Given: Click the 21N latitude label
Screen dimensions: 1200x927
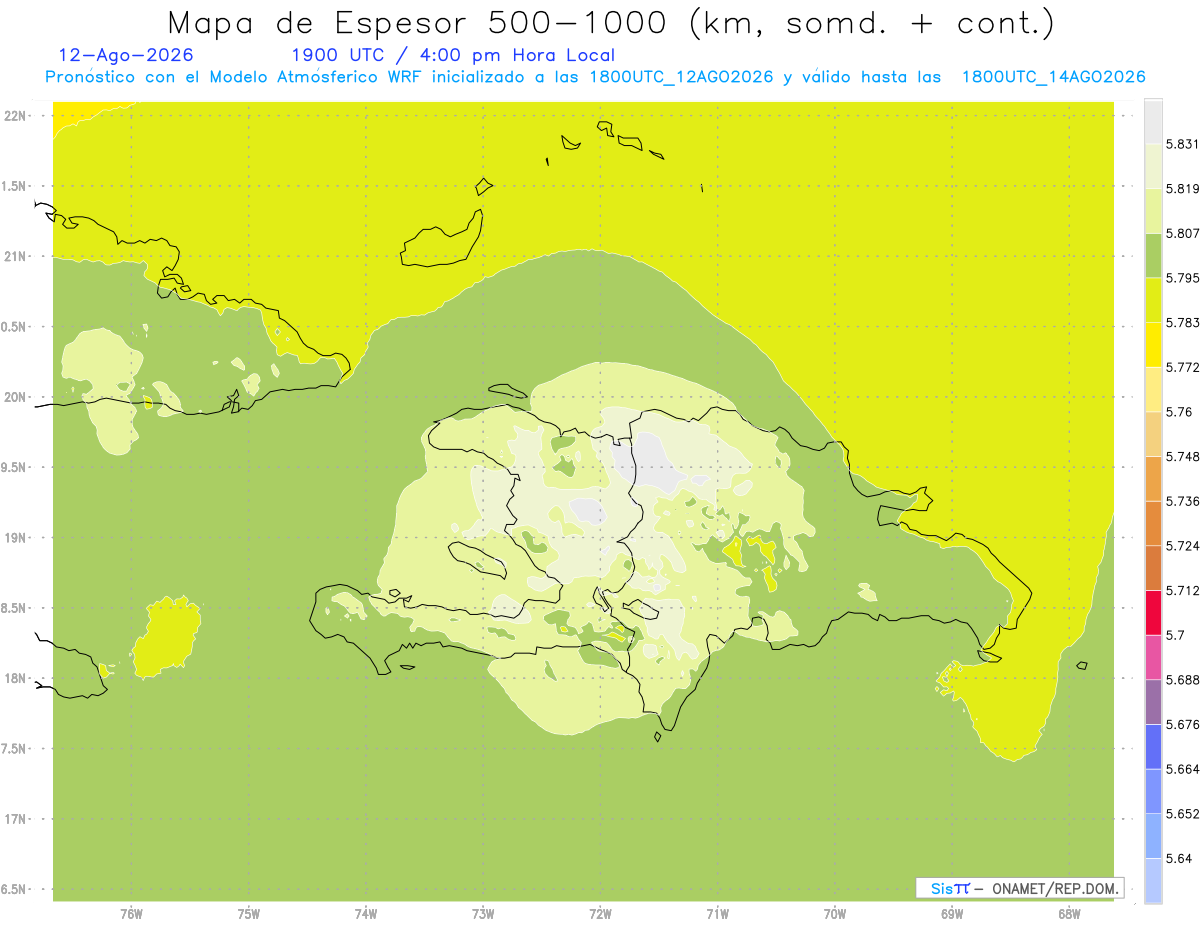Looking at the screenshot, I should click(17, 256).
